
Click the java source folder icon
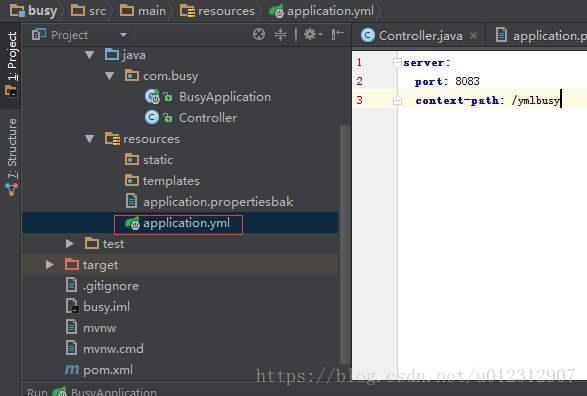click(112, 55)
